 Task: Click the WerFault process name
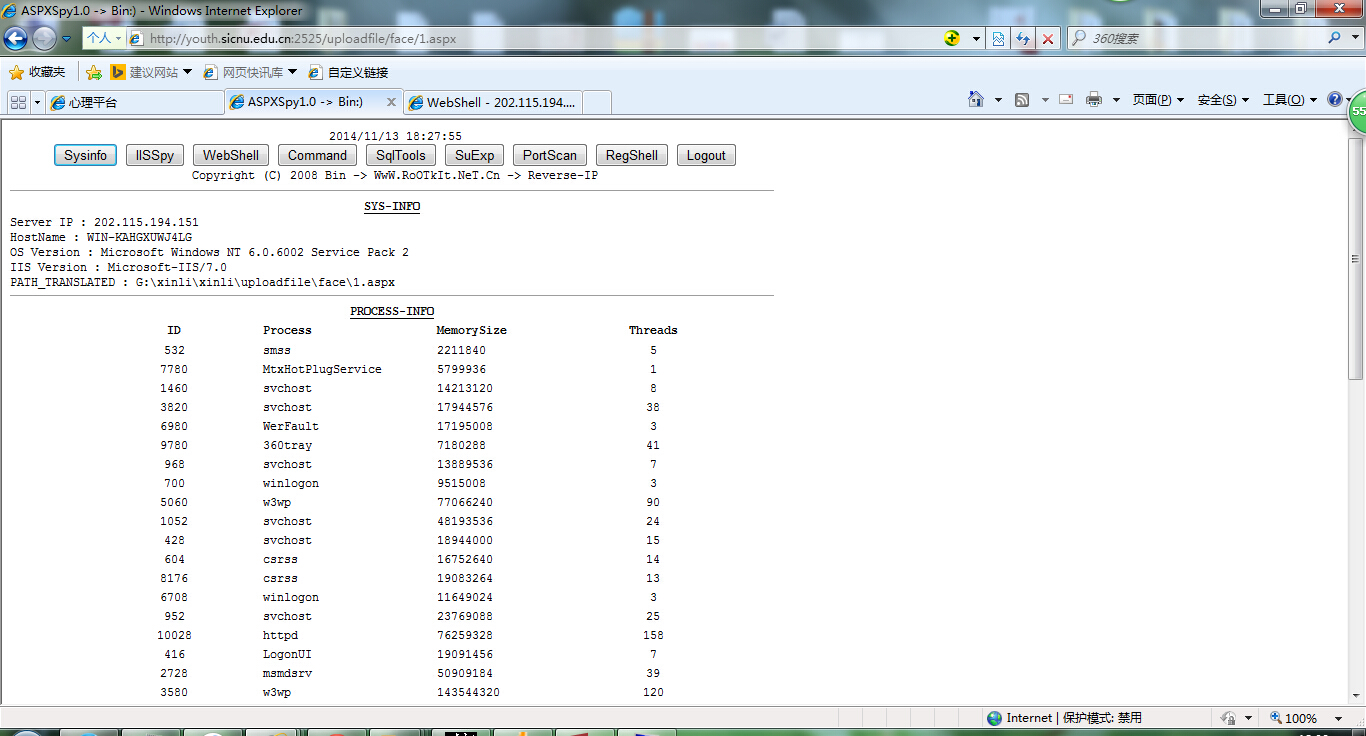291,426
